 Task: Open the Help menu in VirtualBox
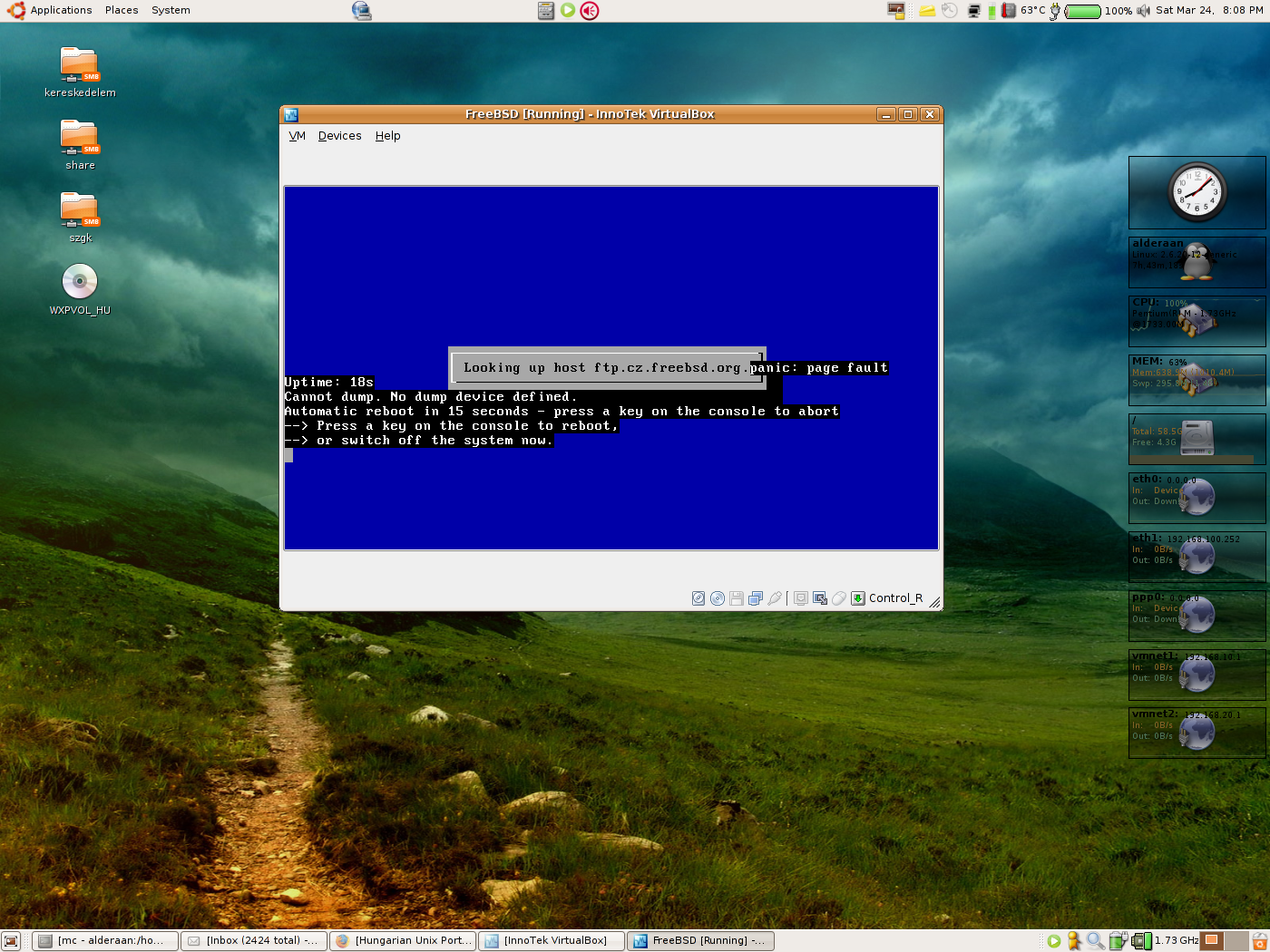tap(387, 136)
